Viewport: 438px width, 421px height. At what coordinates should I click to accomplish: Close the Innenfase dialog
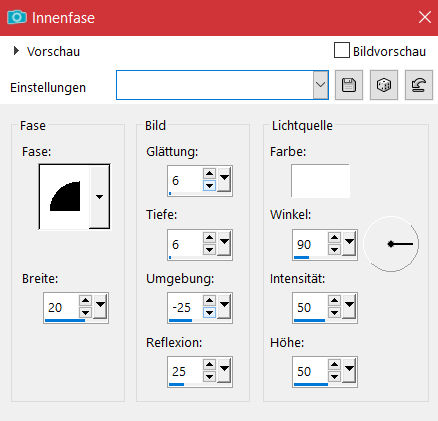[425, 17]
